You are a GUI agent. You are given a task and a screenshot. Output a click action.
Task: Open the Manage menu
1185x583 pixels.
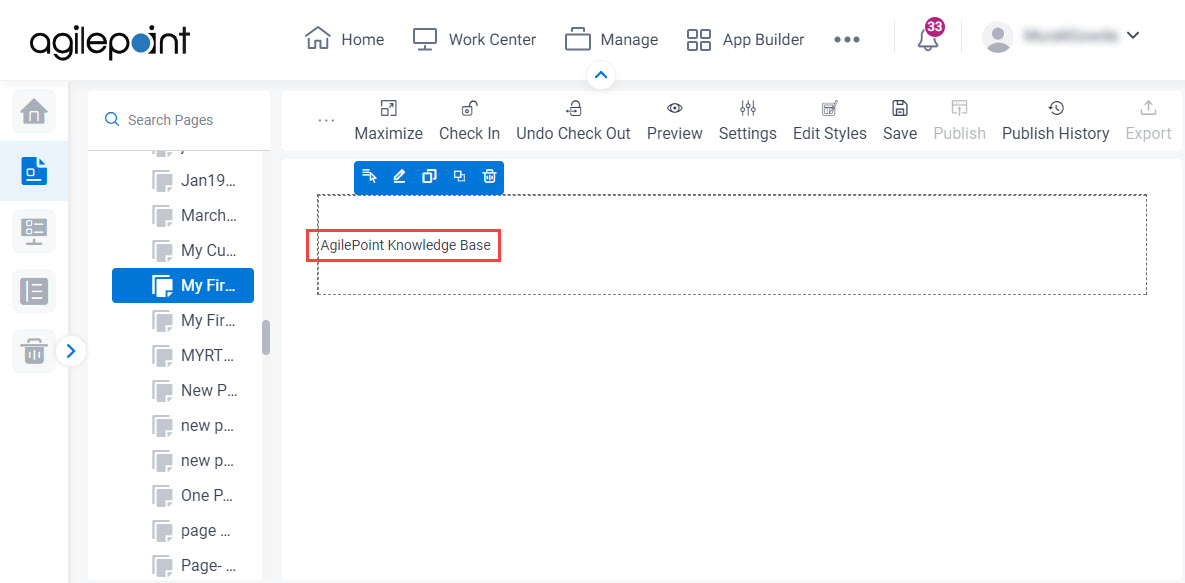click(x=611, y=39)
